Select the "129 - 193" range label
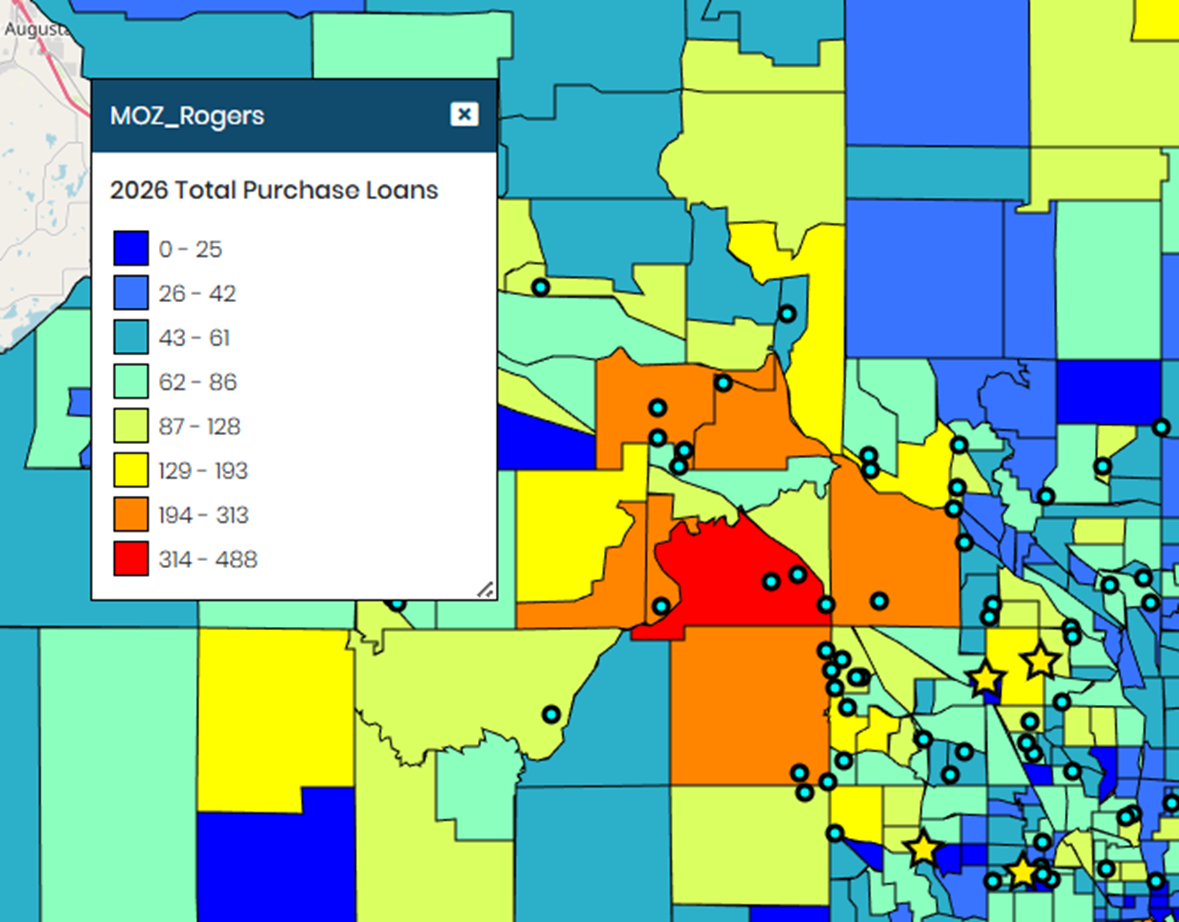 tap(203, 471)
